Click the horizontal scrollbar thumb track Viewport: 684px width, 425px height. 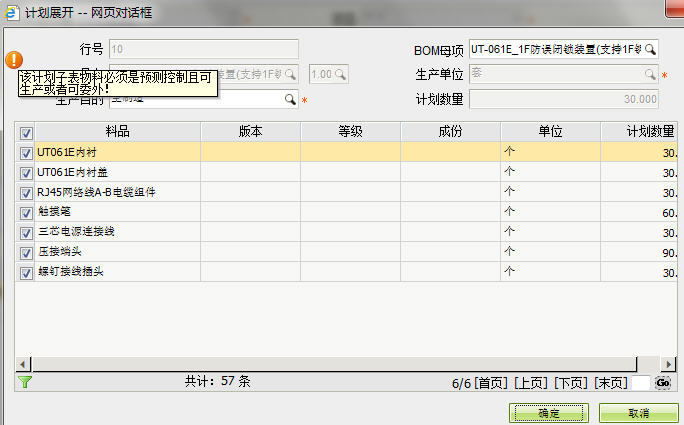pos(335,364)
